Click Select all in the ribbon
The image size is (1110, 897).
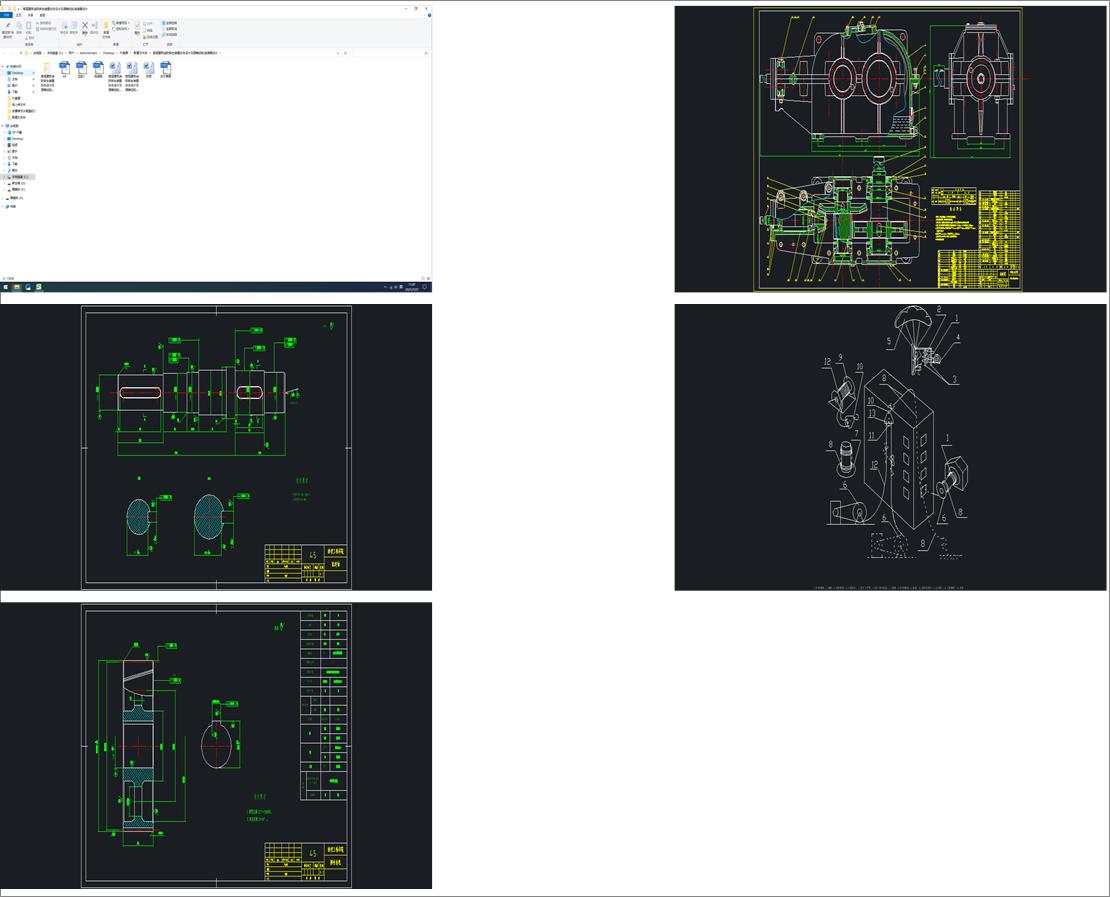169,23
